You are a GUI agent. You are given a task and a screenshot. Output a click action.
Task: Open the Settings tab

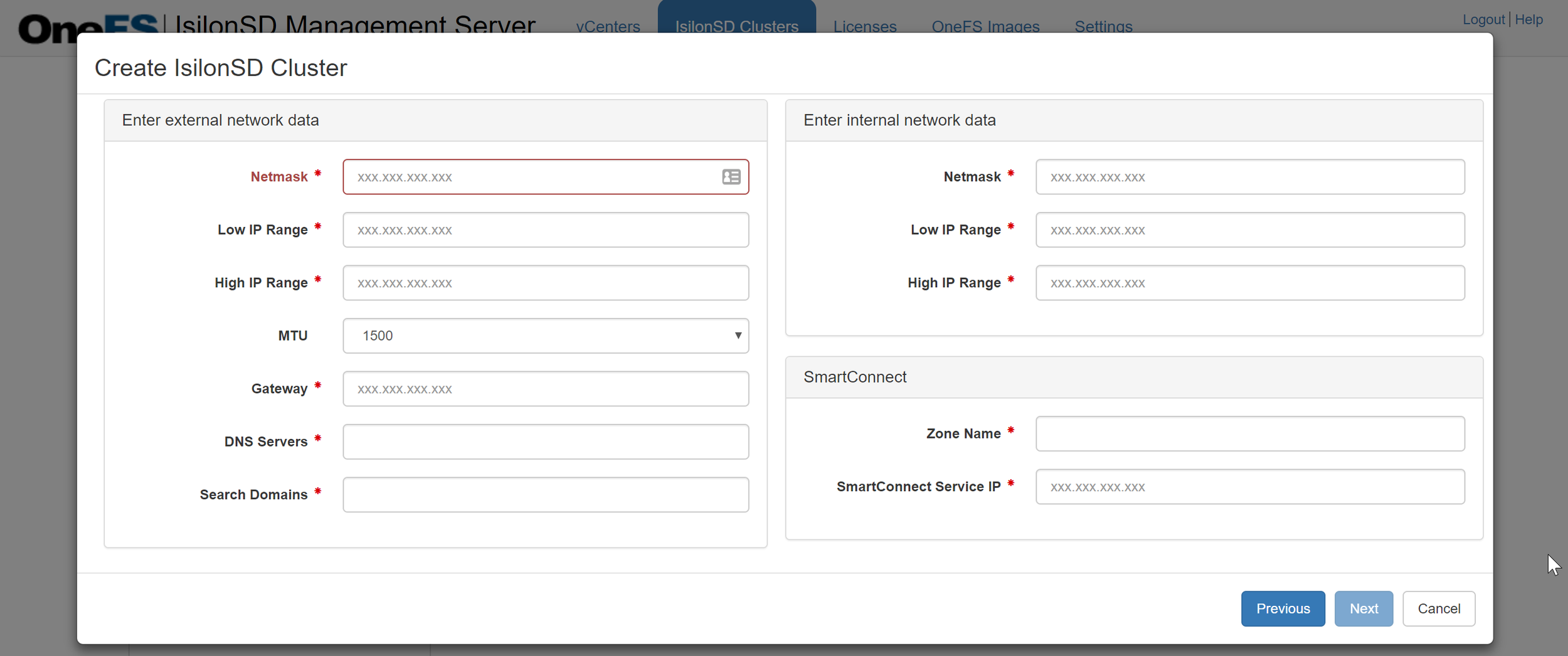1103,26
